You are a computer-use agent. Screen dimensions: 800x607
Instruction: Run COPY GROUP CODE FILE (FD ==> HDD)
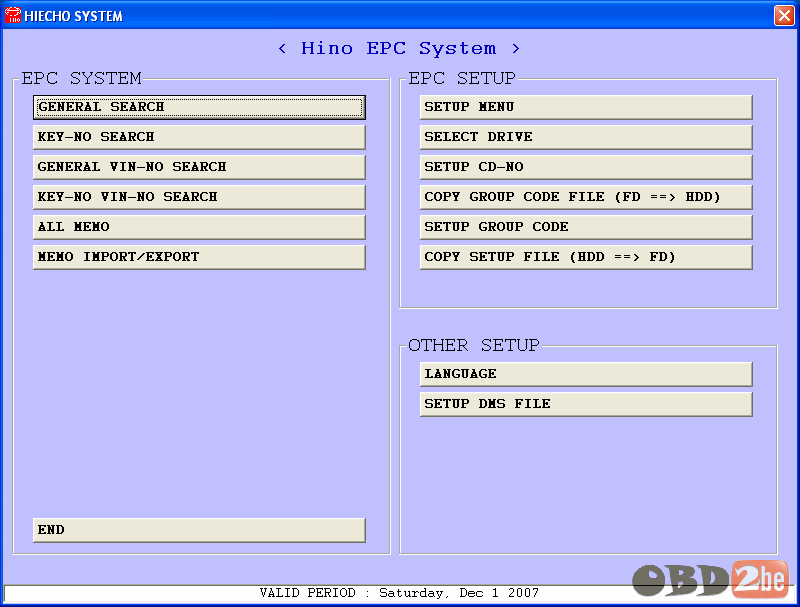point(586,197)
